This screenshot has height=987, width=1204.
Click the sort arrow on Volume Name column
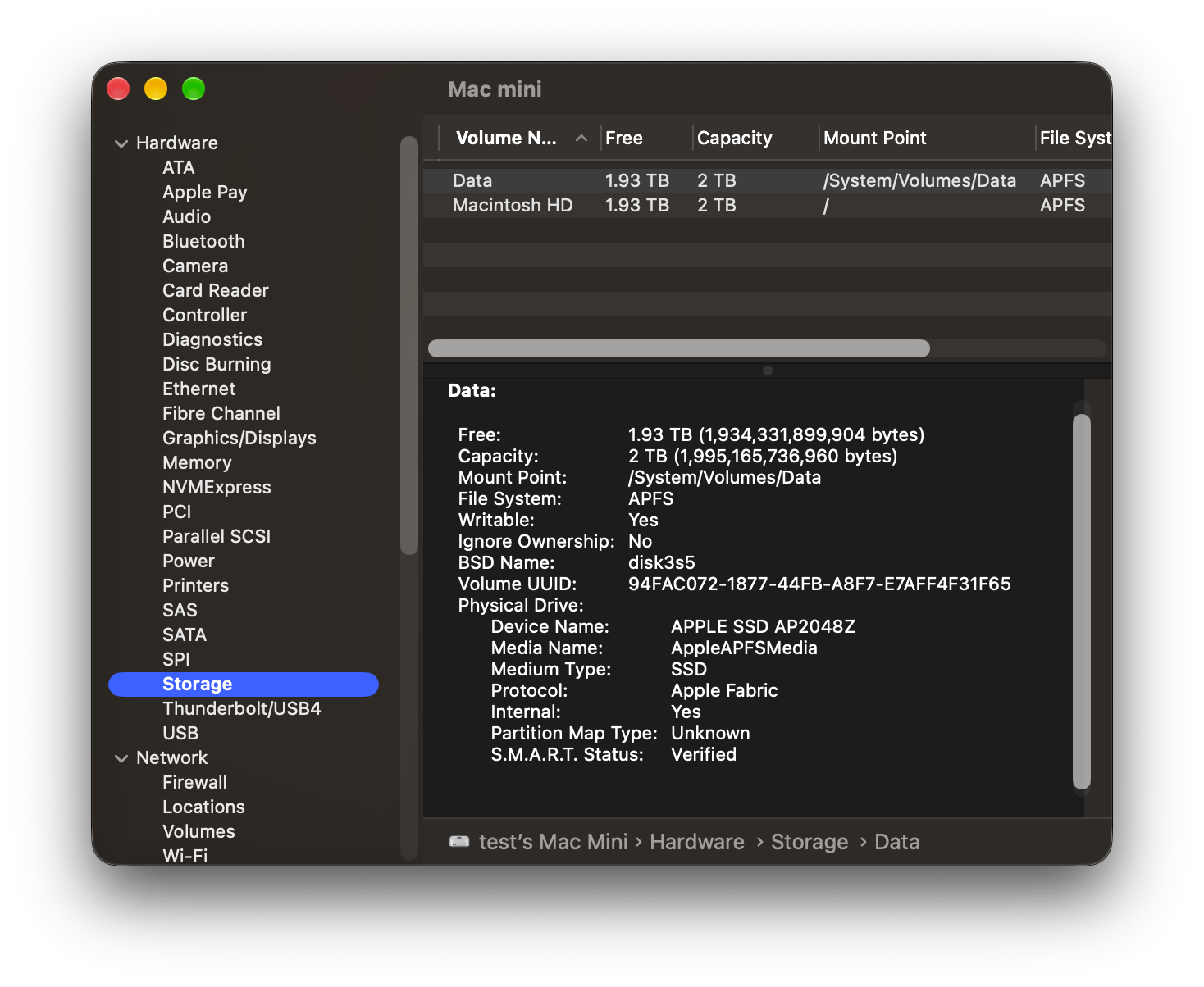pos(581,139)
